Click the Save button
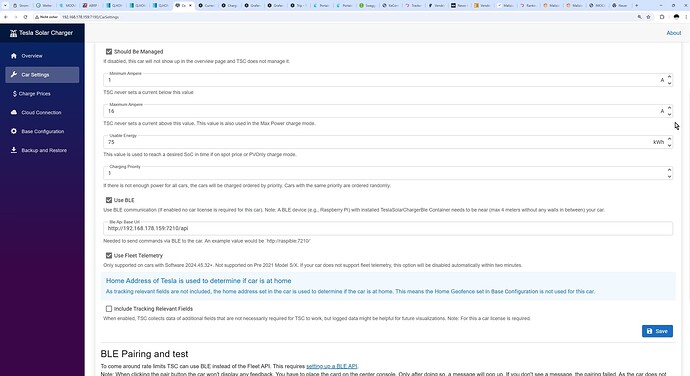This screenshot has width=690, height=376. pos(657,331)
